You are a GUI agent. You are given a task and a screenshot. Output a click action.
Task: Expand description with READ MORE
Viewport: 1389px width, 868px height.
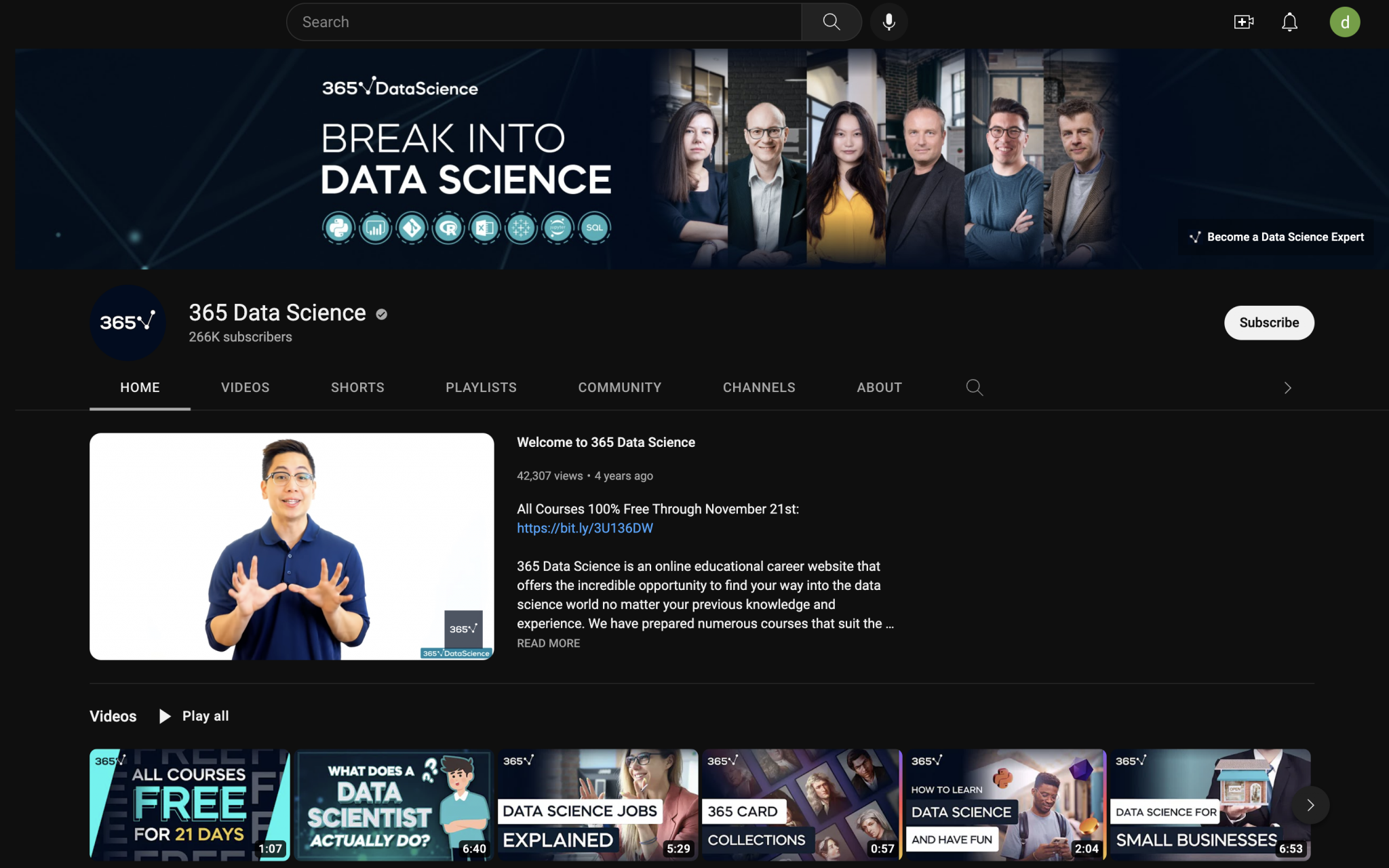(x=548, y=643)
